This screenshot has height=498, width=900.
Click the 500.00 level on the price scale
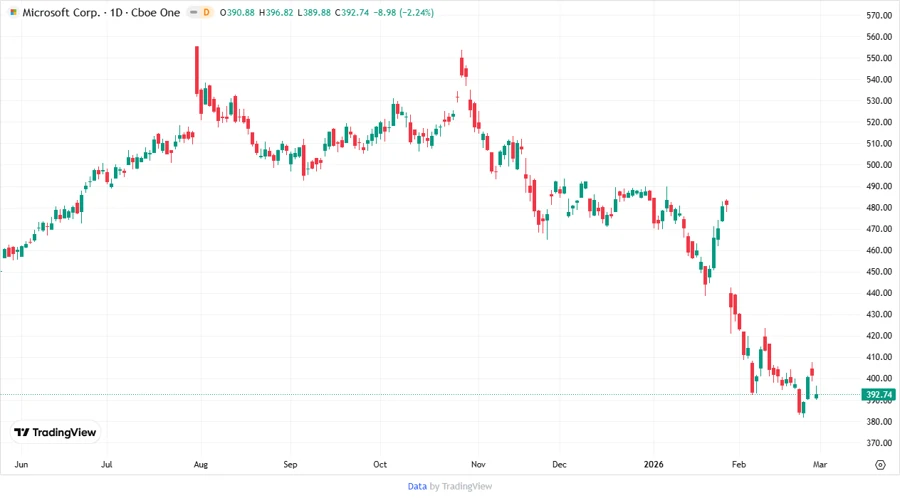[x=879, y=165]
